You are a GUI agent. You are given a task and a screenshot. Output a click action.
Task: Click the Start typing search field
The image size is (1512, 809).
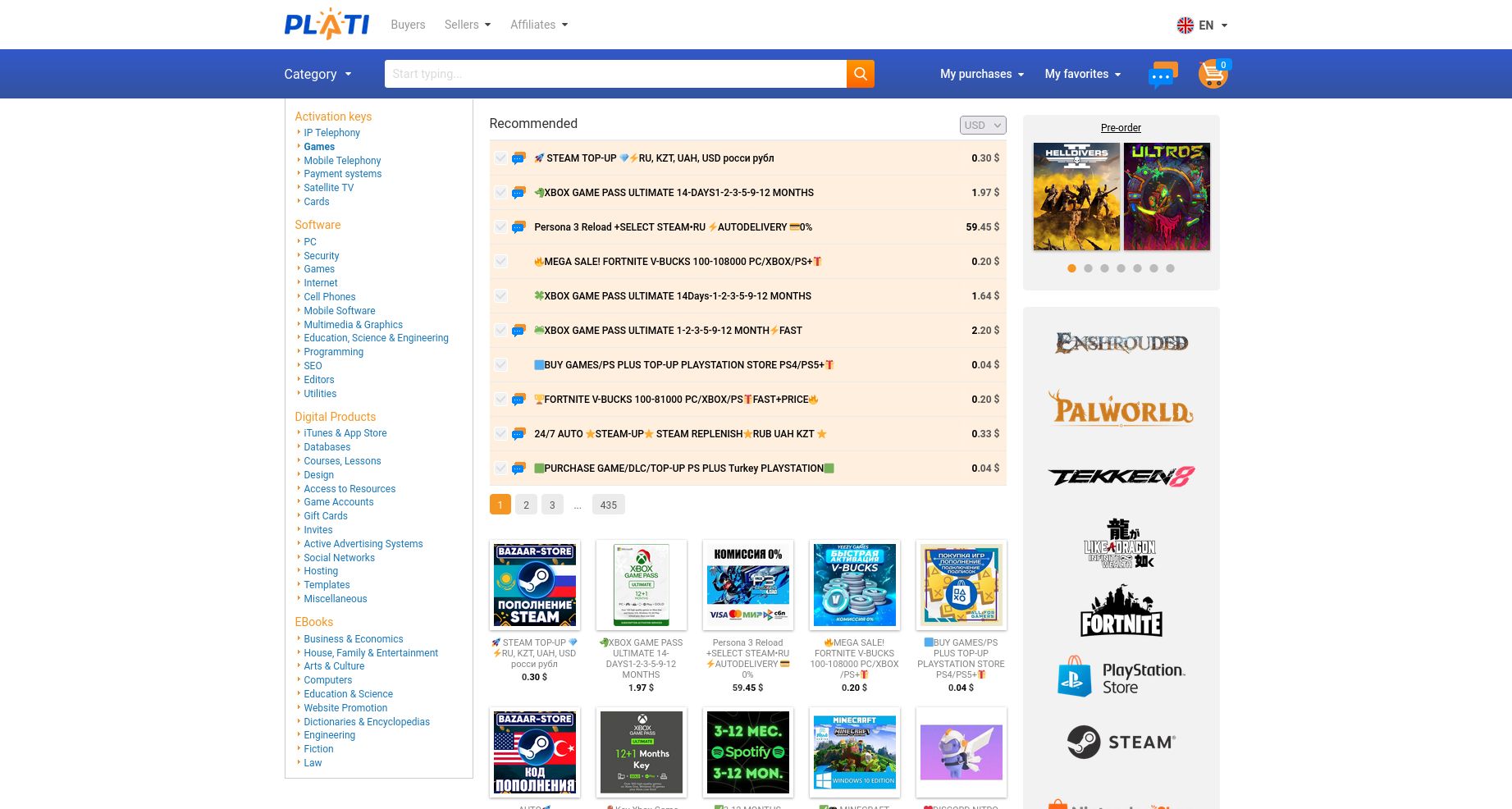click(615, 74)
